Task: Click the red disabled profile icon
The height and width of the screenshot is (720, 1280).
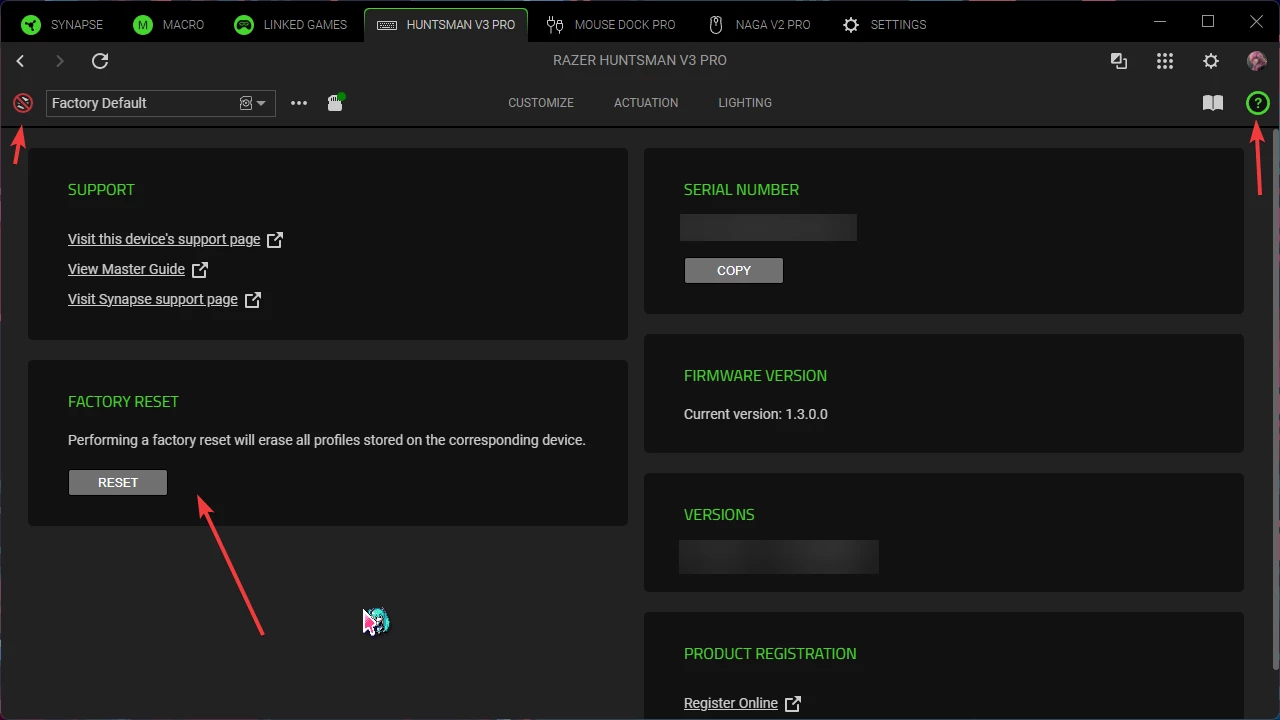Action: tap(22, 103)
